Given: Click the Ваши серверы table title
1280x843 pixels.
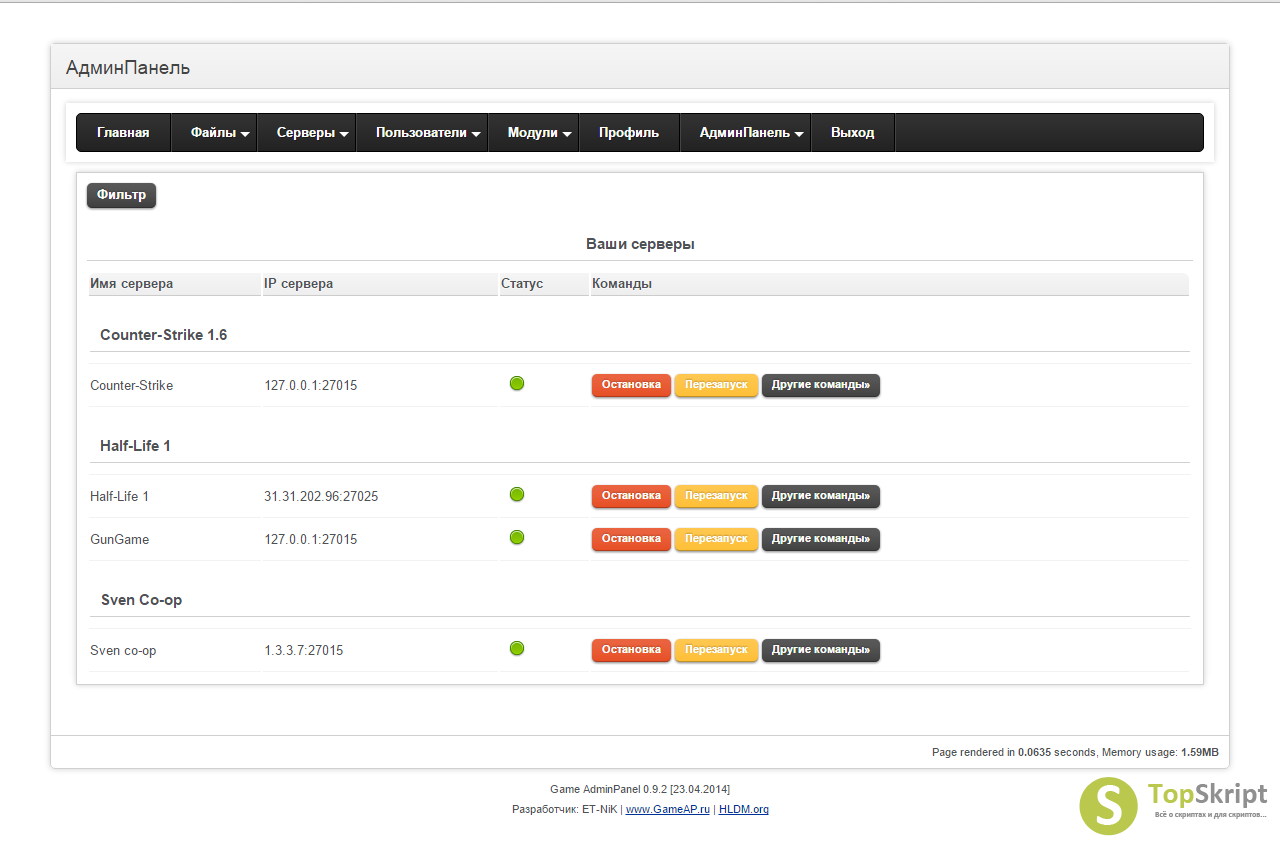Looking at the screenshot, I should pos(640,244).
